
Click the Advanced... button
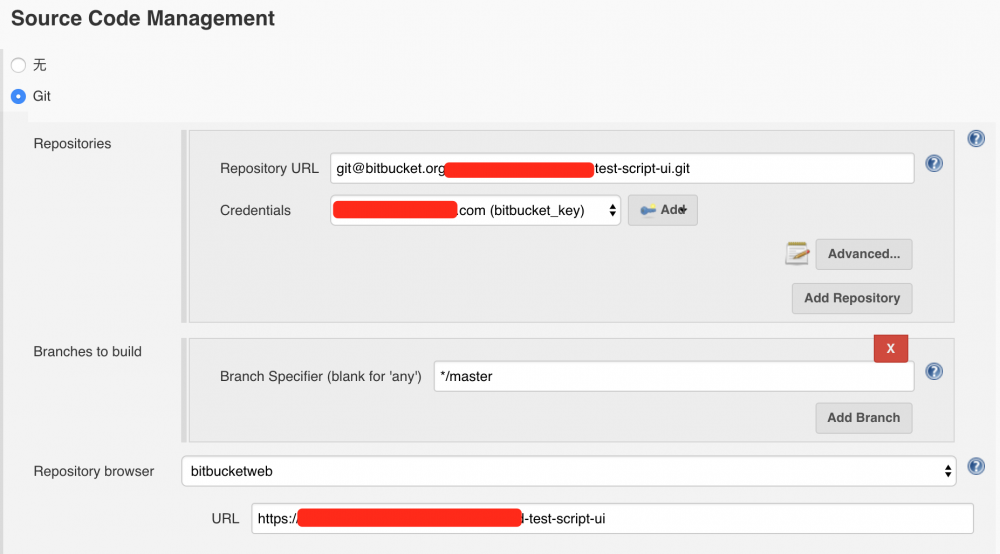tap(864, 254)
